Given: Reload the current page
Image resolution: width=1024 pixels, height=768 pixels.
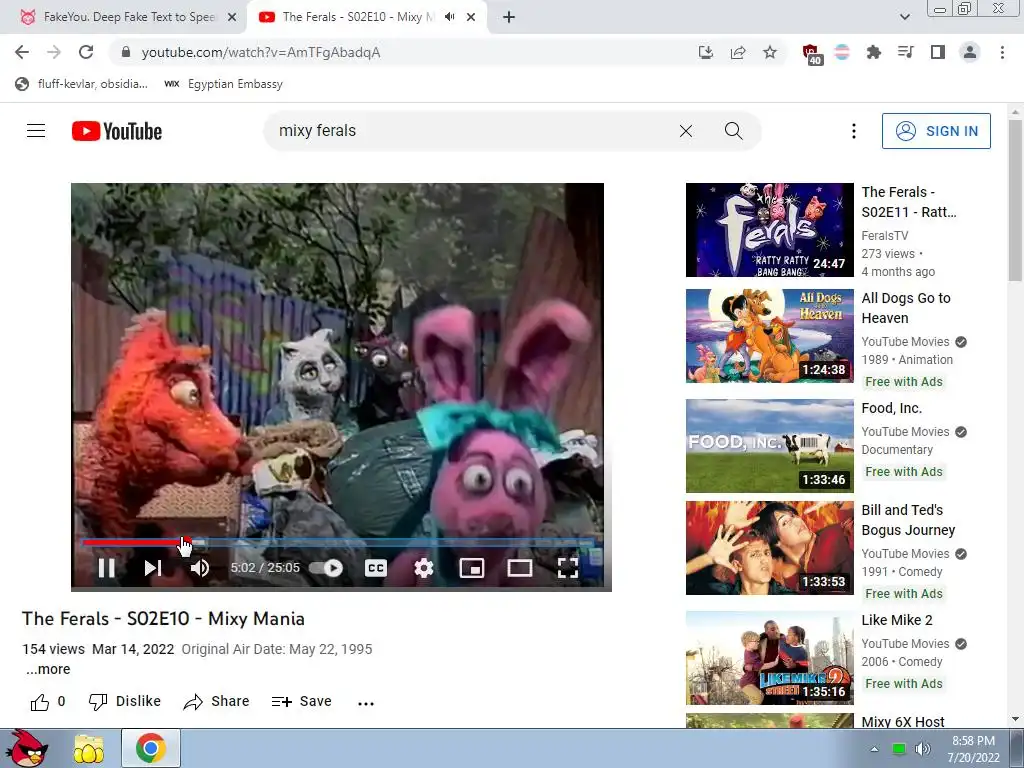Looking at the screenshot, I should 86,52.
